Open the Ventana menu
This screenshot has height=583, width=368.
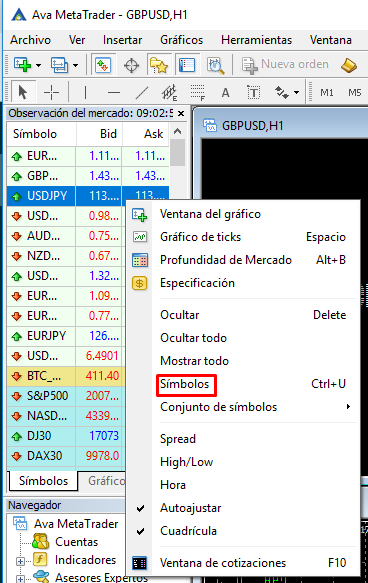330,40
